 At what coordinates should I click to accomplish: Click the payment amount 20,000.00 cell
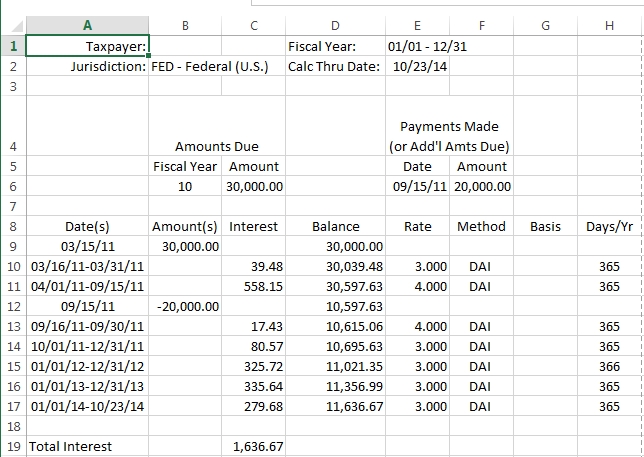(x=481, y=186)
